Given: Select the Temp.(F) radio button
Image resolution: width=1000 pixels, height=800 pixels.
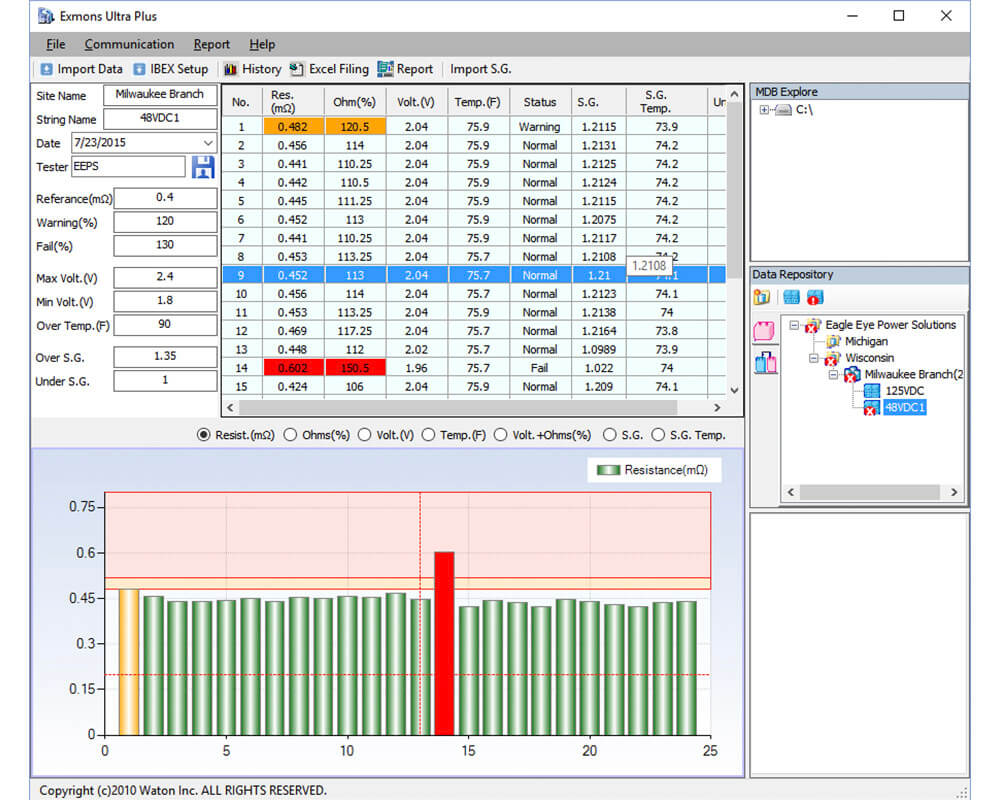Looking at the screenshot, I should (428, 435).
